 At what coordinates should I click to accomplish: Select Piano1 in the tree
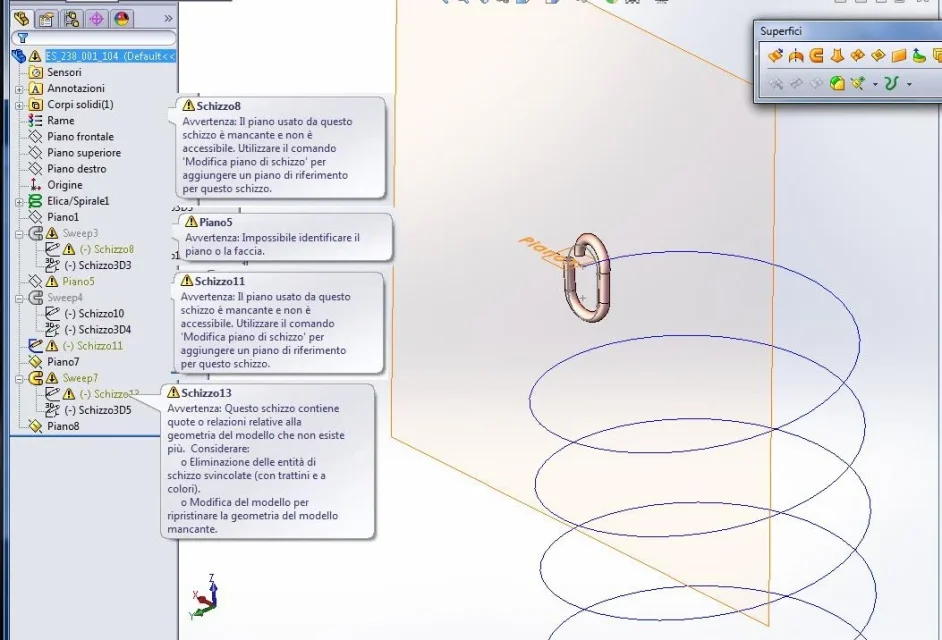(62, 217)
